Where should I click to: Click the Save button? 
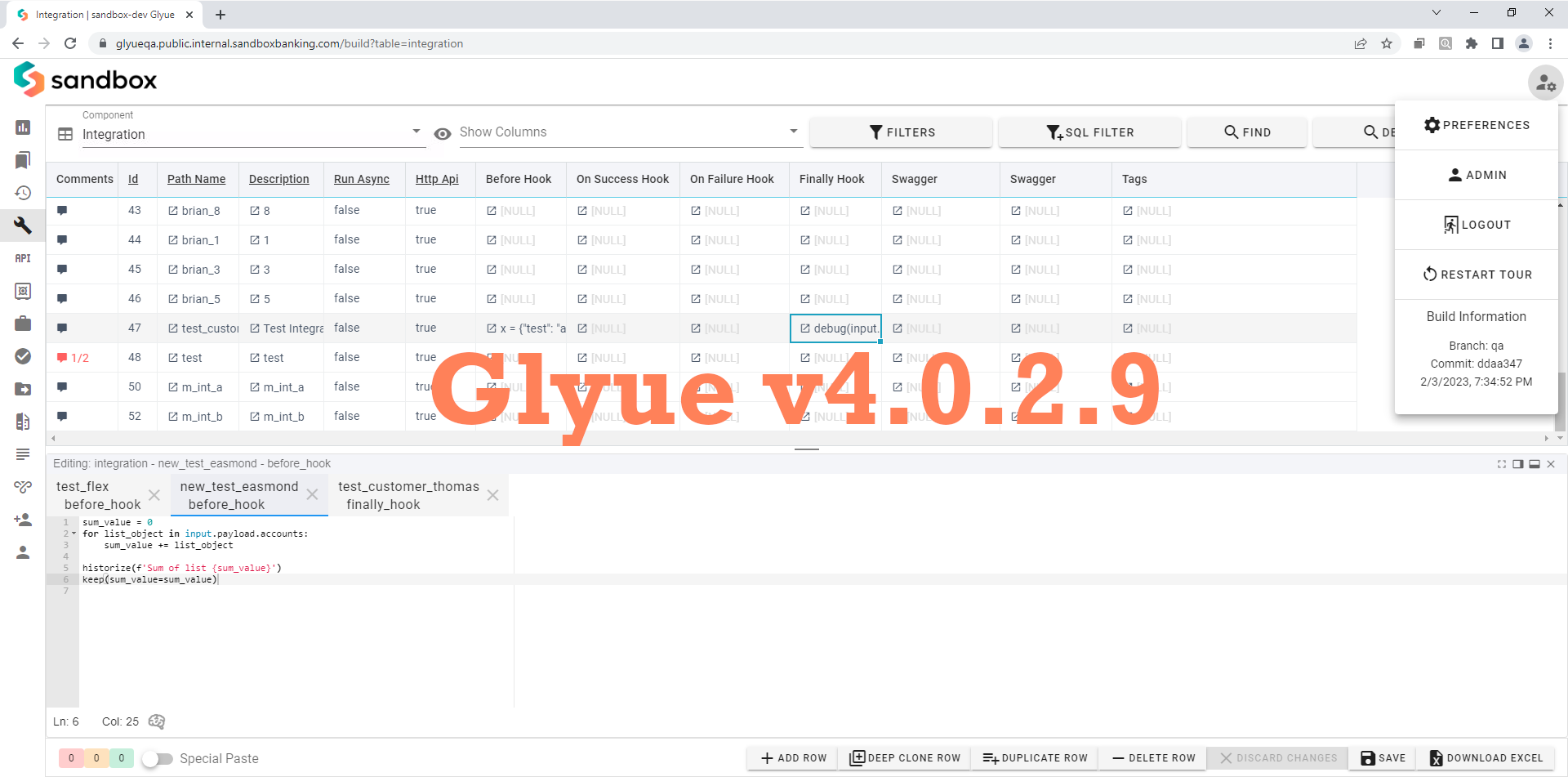tap(1383, 758)
